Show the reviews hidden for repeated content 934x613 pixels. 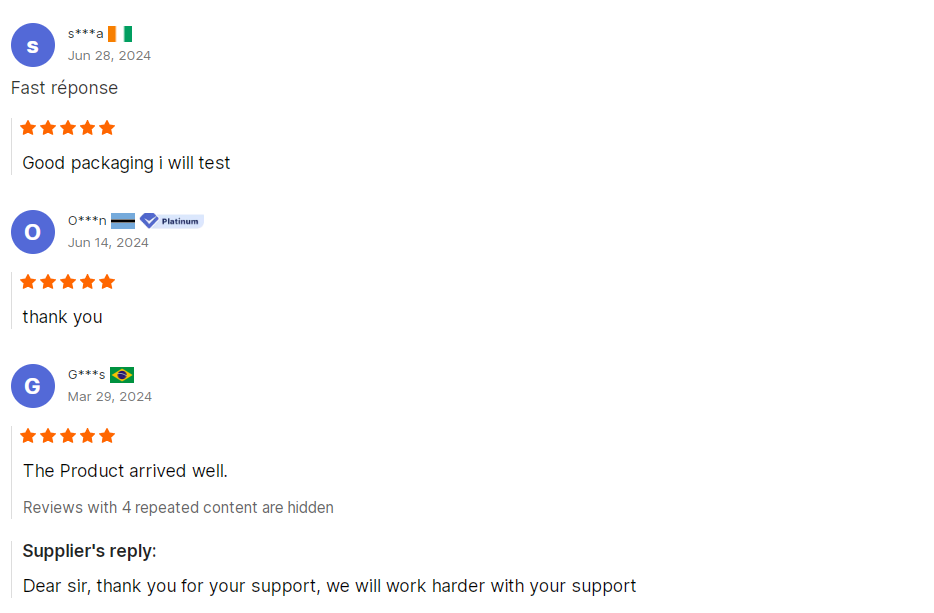pos(178,507)
